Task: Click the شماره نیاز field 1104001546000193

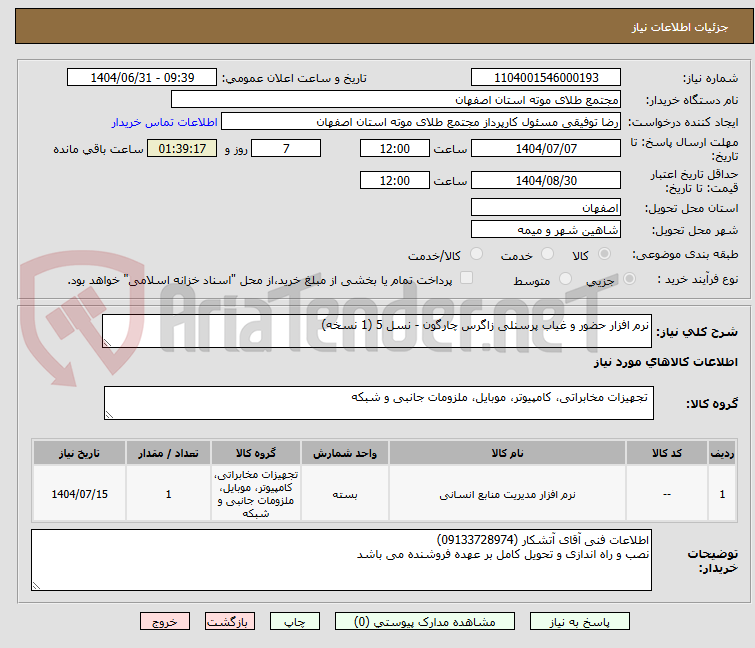Action: coord(546,78)
